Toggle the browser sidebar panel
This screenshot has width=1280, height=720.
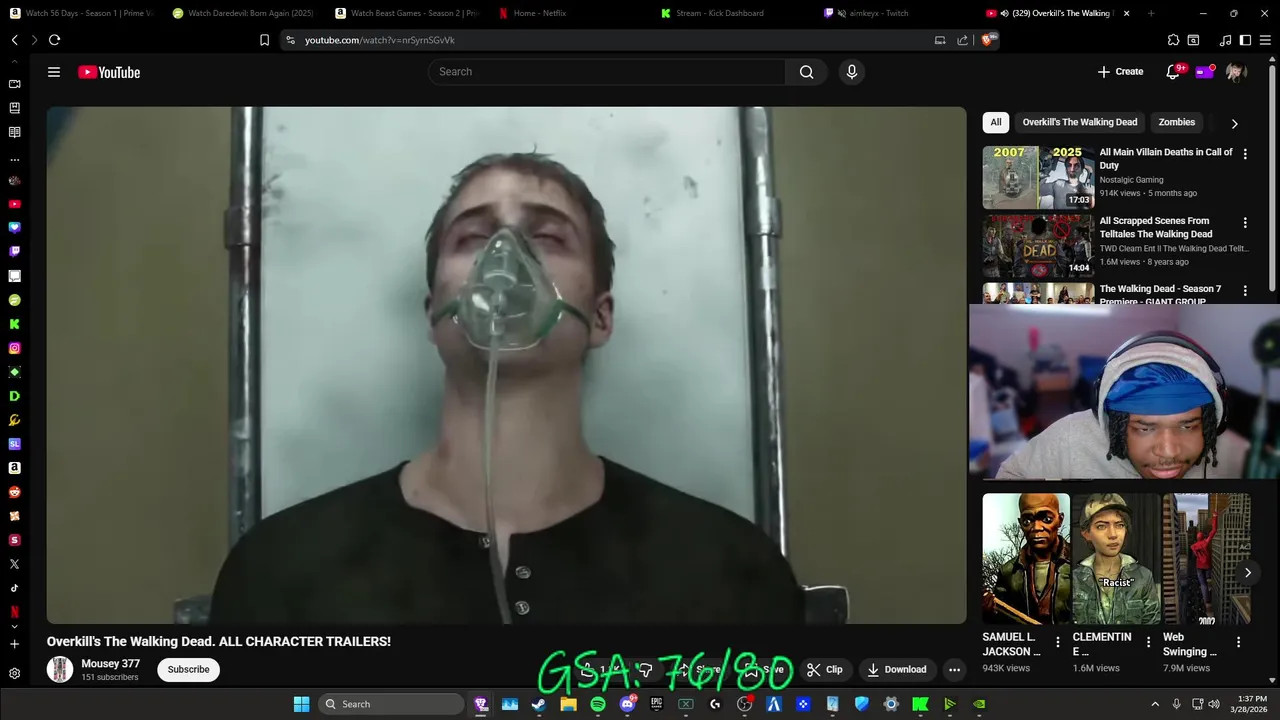(x=1245, y=40)
